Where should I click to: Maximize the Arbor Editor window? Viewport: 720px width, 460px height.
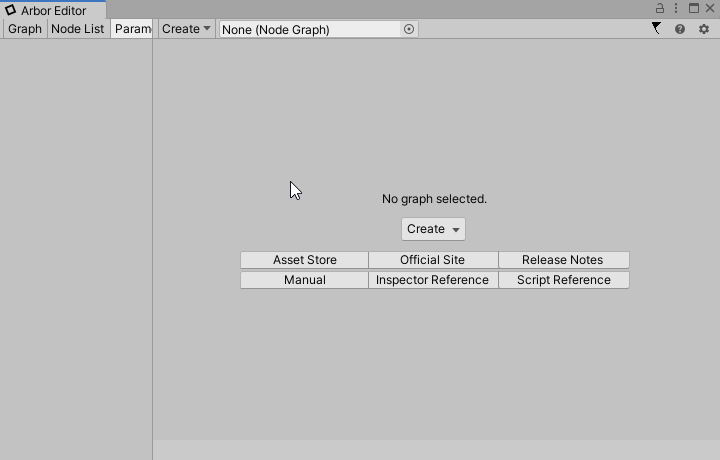click(x=694, y=9)
